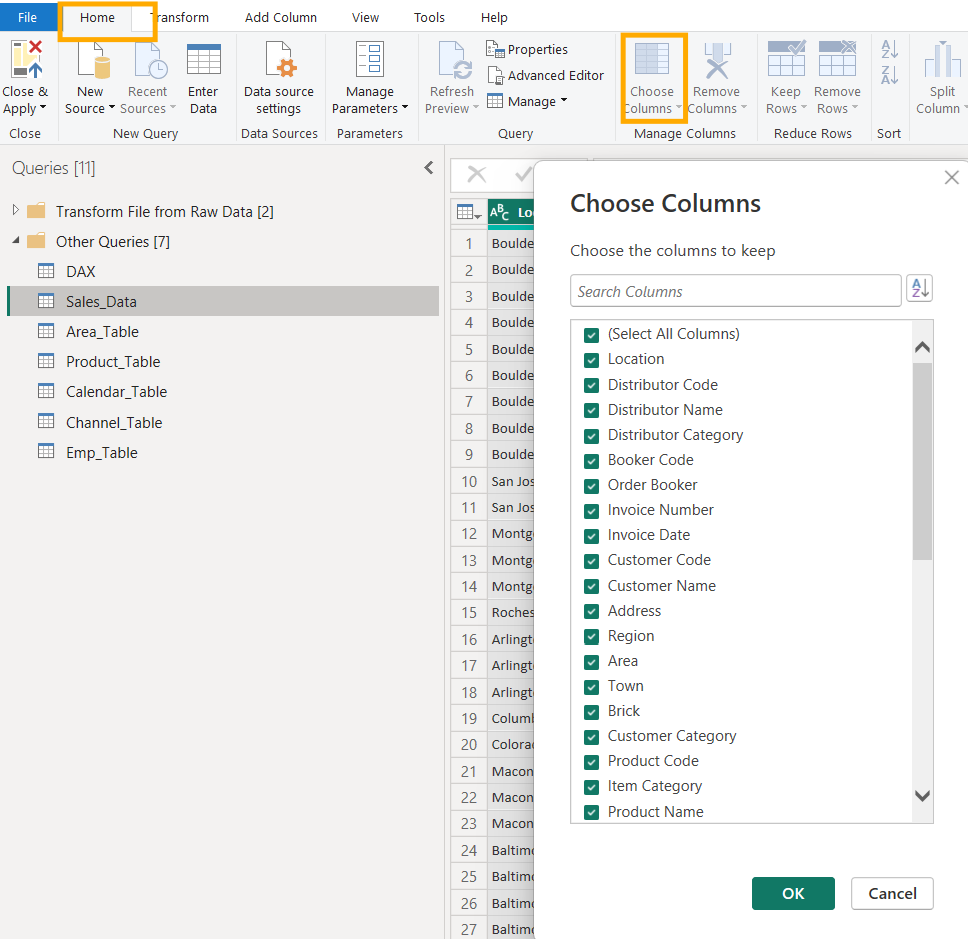The height and width of the screenshot is (939, 968).
Task: Select row number 10 in grid
Action: click(x=469, y=482)
